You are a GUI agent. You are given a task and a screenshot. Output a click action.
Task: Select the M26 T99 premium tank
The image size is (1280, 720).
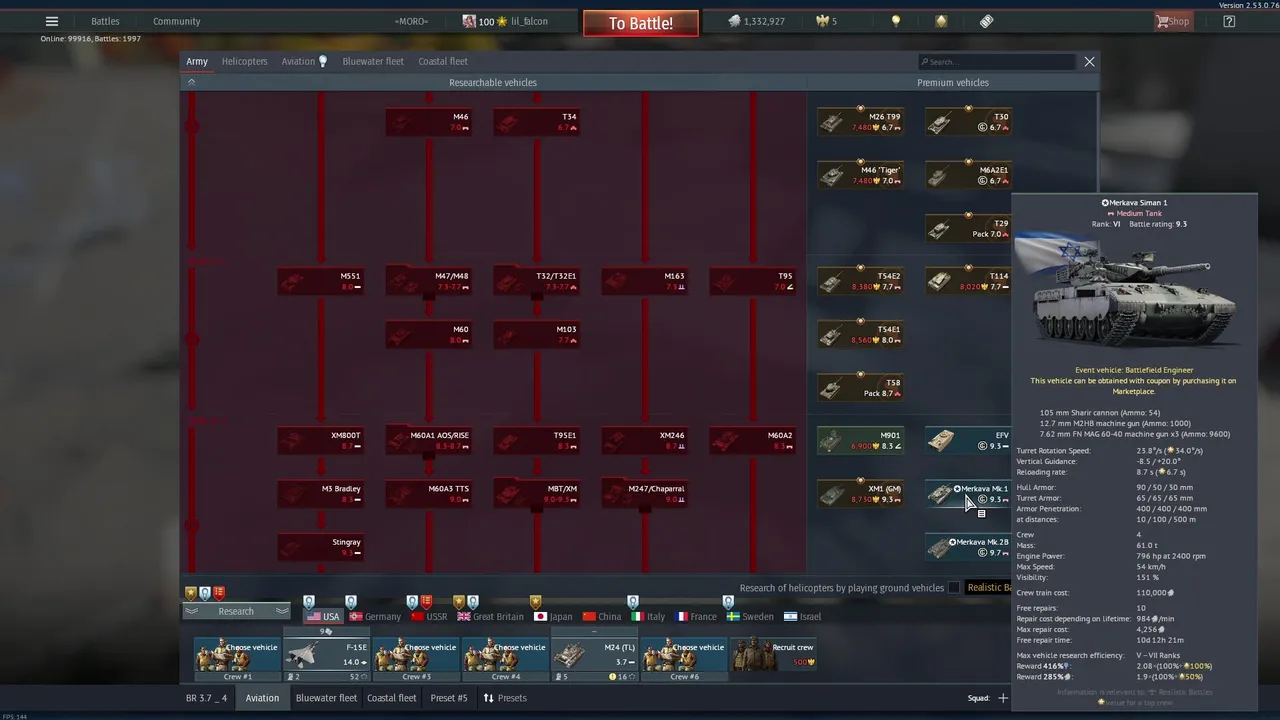860,122
